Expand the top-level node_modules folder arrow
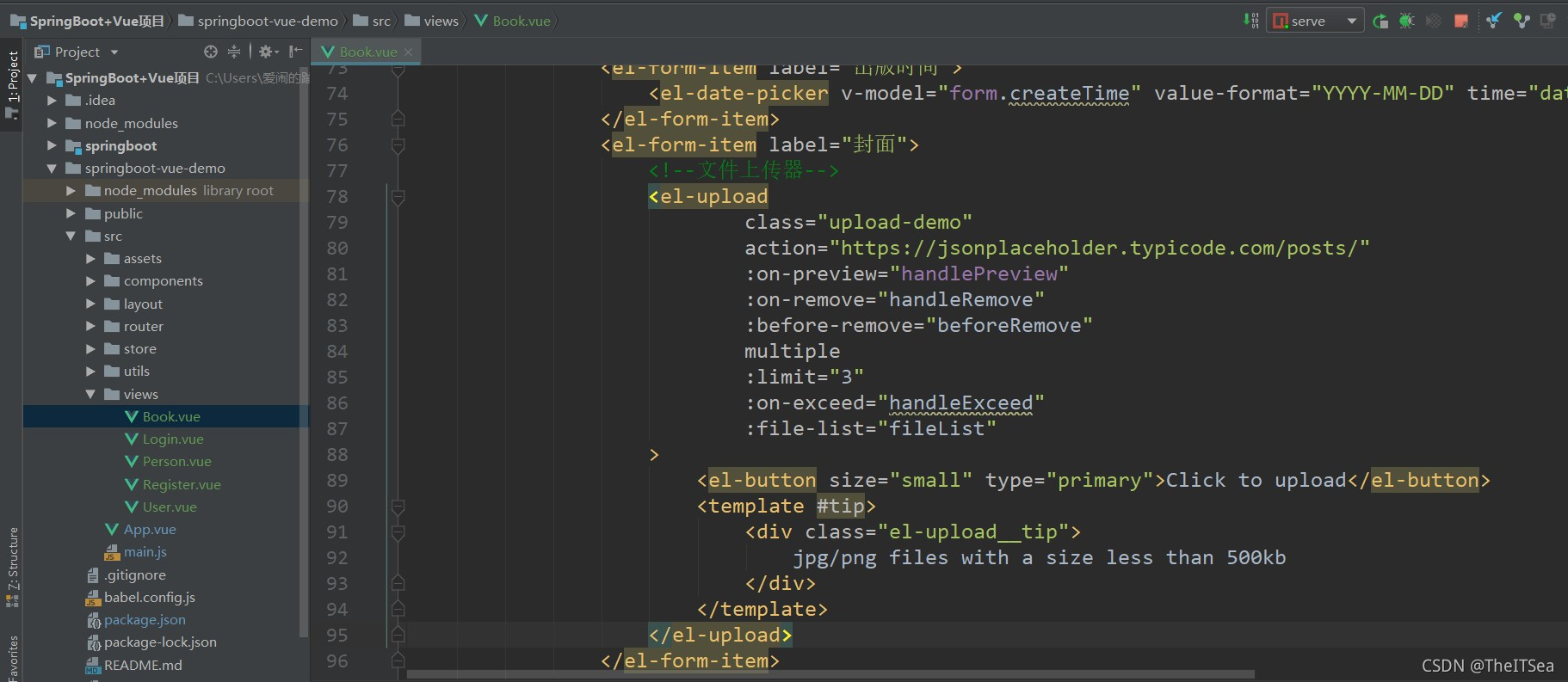1568x682 pixels. [x=52, y=123]
